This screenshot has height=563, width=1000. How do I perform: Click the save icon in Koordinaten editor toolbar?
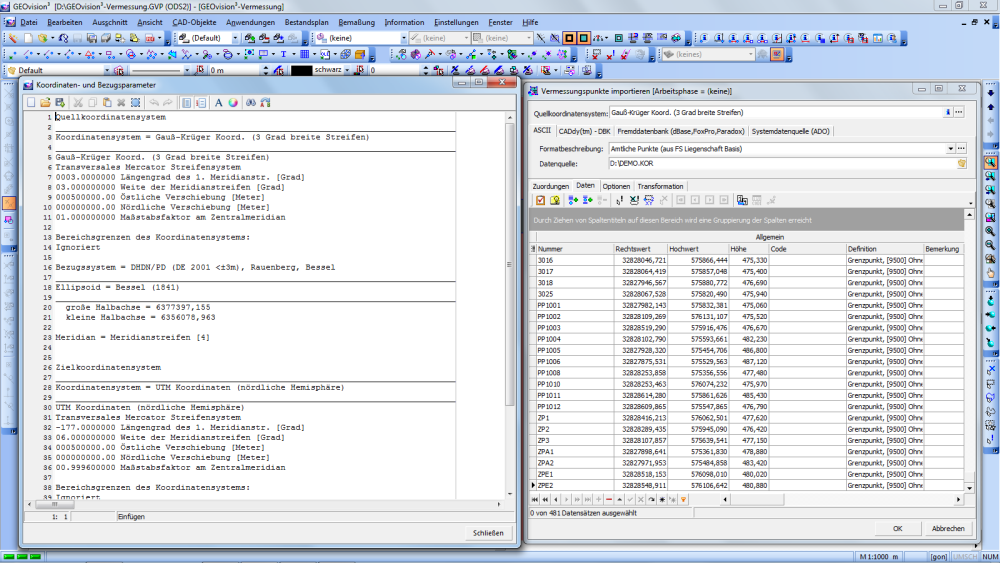pyautogui.click(x=60, y=103)
